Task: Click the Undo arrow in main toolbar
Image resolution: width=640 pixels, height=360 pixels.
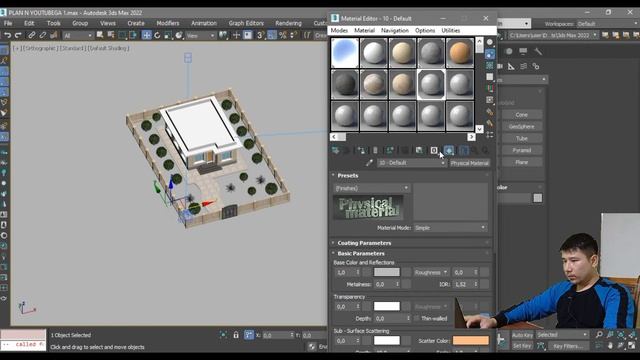Action: (x=7, y=36)
